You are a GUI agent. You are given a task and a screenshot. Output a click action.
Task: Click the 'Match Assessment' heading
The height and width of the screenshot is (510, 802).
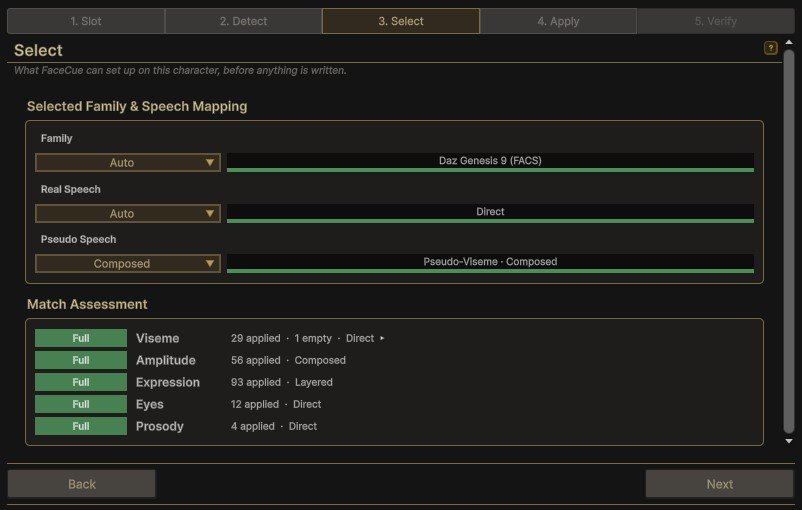[x=87, y=304]
